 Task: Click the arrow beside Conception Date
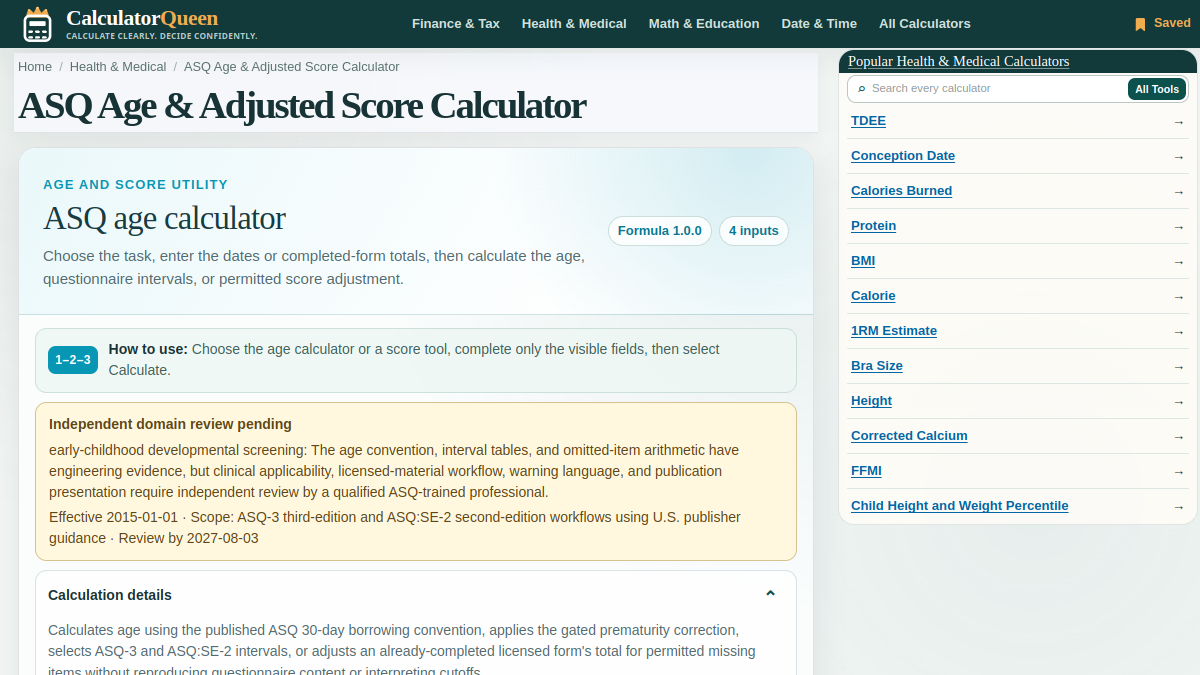click(1179, 157)
